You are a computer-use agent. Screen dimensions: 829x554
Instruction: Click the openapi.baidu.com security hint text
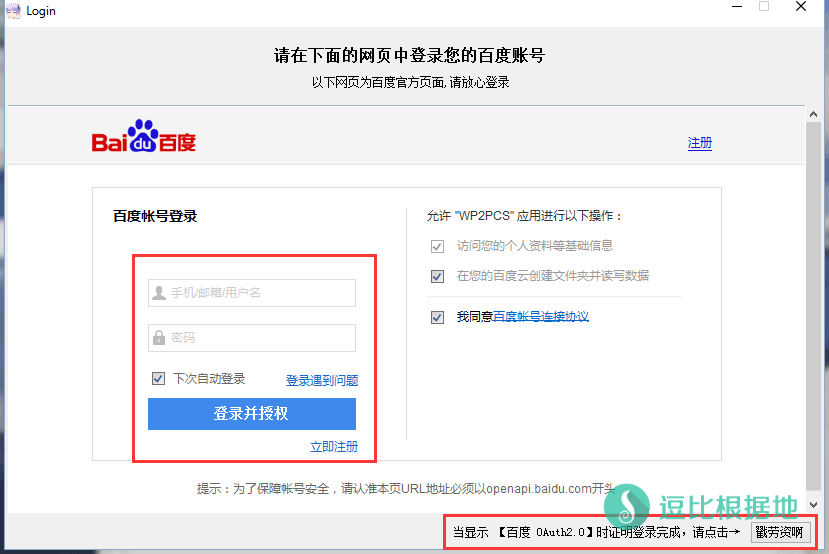(x=406, y=488)
